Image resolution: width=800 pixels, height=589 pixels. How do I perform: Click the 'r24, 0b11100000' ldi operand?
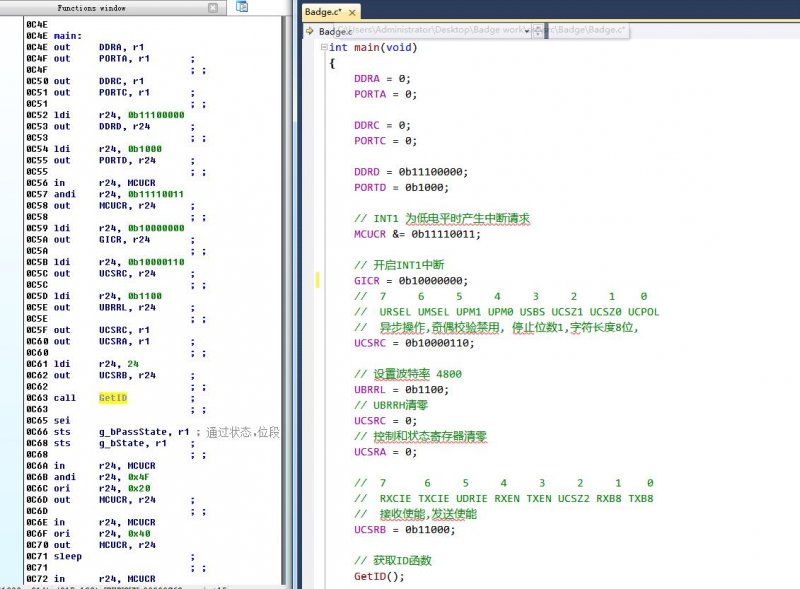tap(141, 115)
